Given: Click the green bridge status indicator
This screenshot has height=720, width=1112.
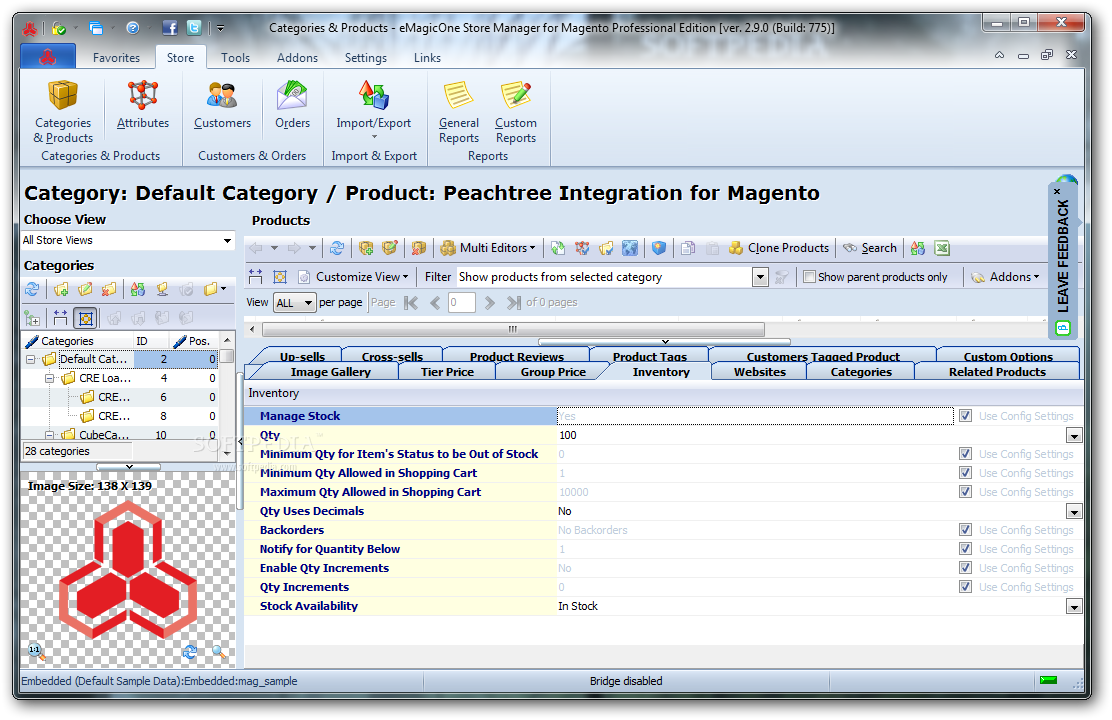Looking at the screenshot, I should [1048, 680].
